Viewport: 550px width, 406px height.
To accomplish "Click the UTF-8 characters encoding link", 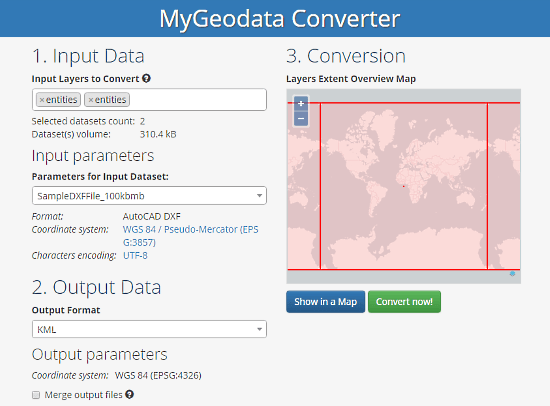I will click(x=135, y=255).
